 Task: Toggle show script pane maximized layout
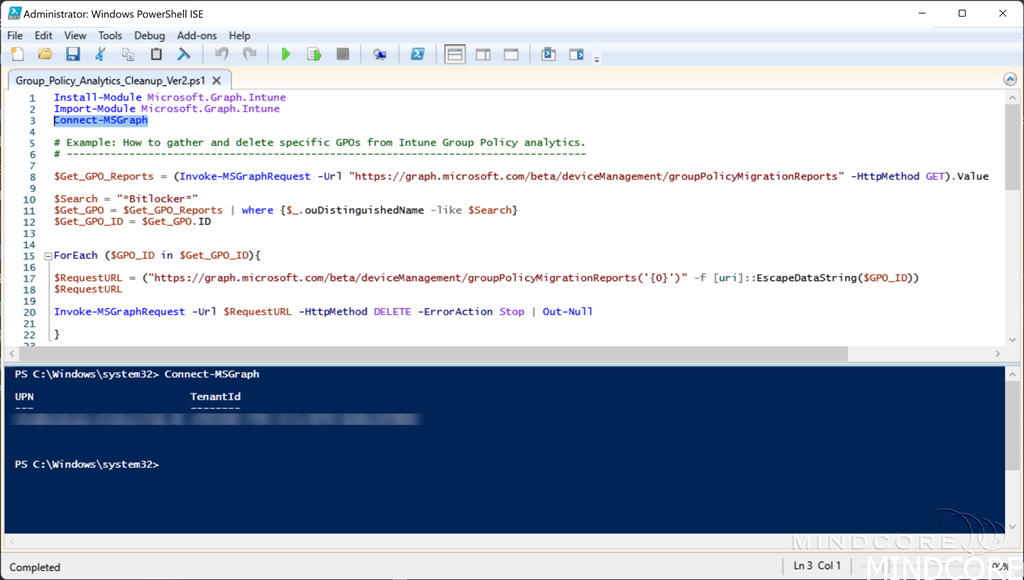511,54
